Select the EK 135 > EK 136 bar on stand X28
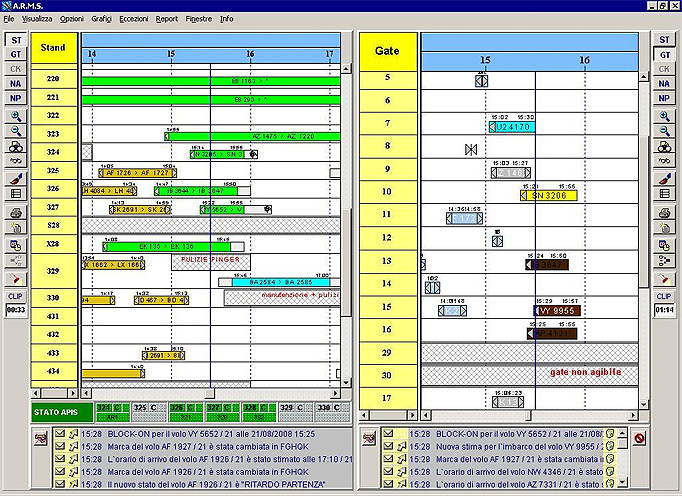Image resolution: width=682 pixels, height=496 pixels. coord(173,247)
